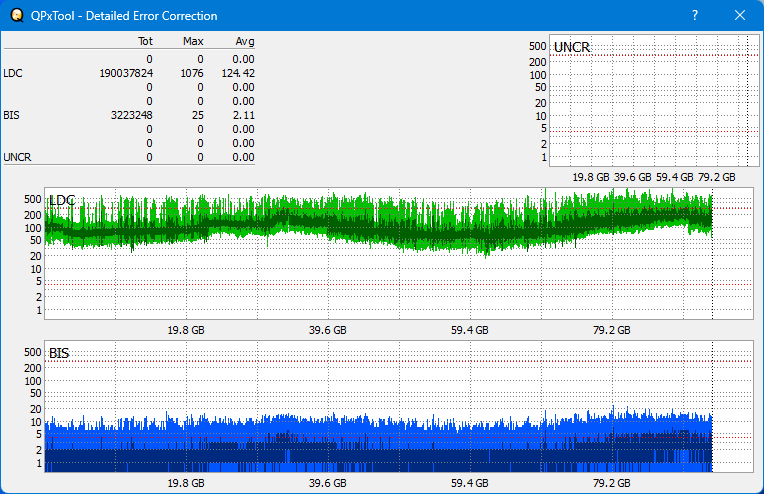Viewport: 764px width, 494px height.
Task: Select LDC average value 124.42
Action: coord(238,73)
